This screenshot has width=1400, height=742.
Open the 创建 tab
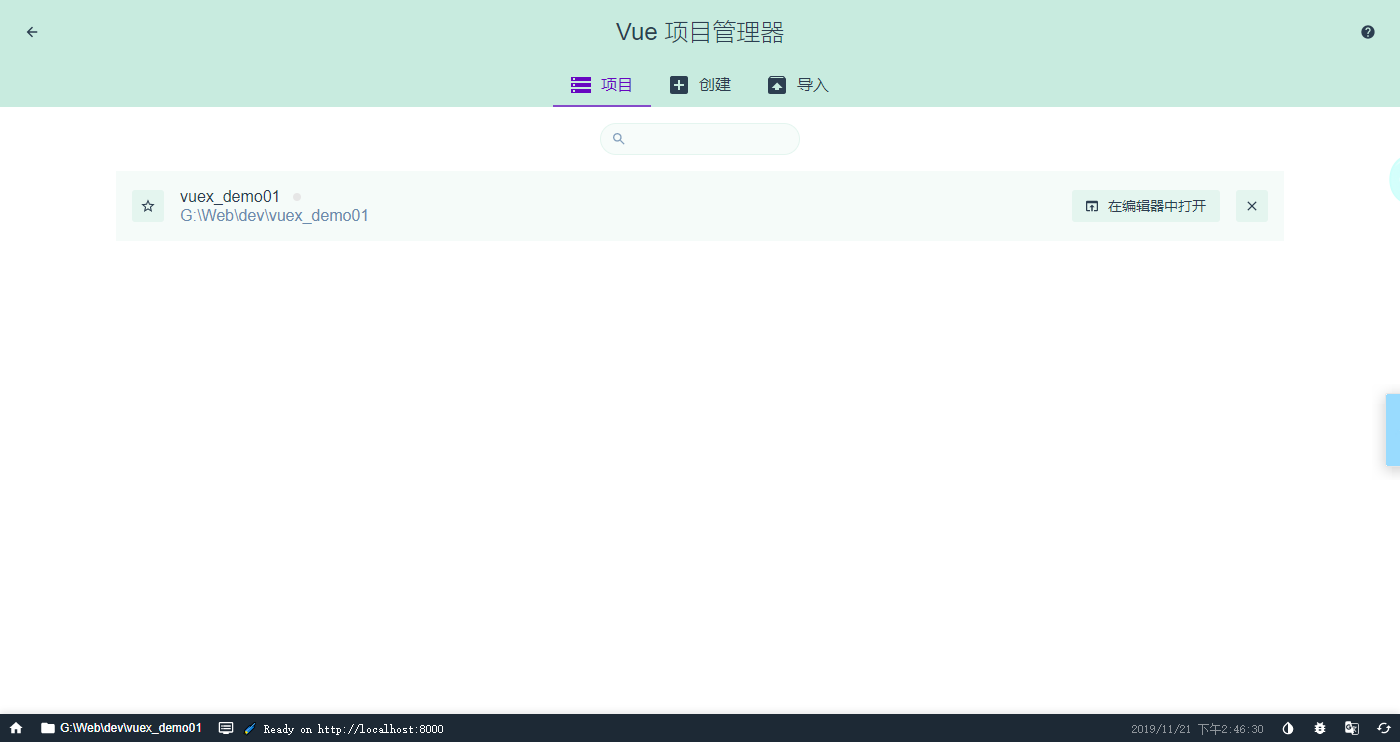pos(700,85)
